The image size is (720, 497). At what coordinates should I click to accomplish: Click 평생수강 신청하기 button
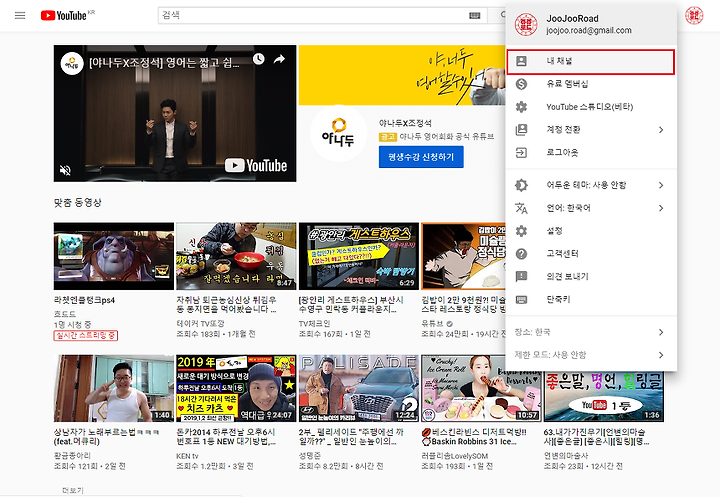[421, 157]
